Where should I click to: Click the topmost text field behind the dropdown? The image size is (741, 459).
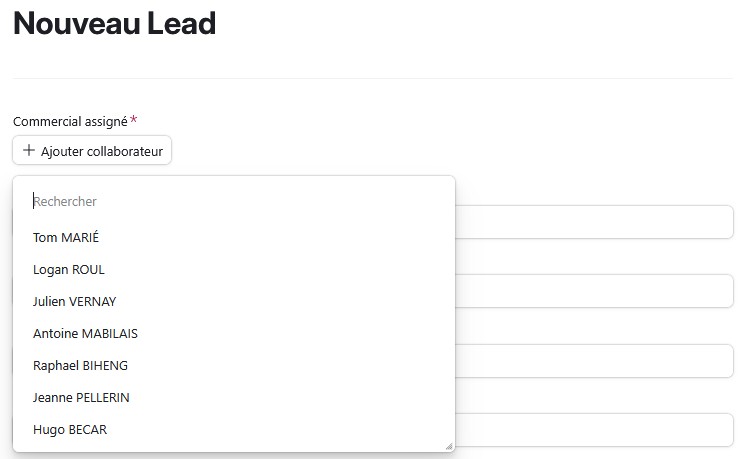(x=594, y=222)
